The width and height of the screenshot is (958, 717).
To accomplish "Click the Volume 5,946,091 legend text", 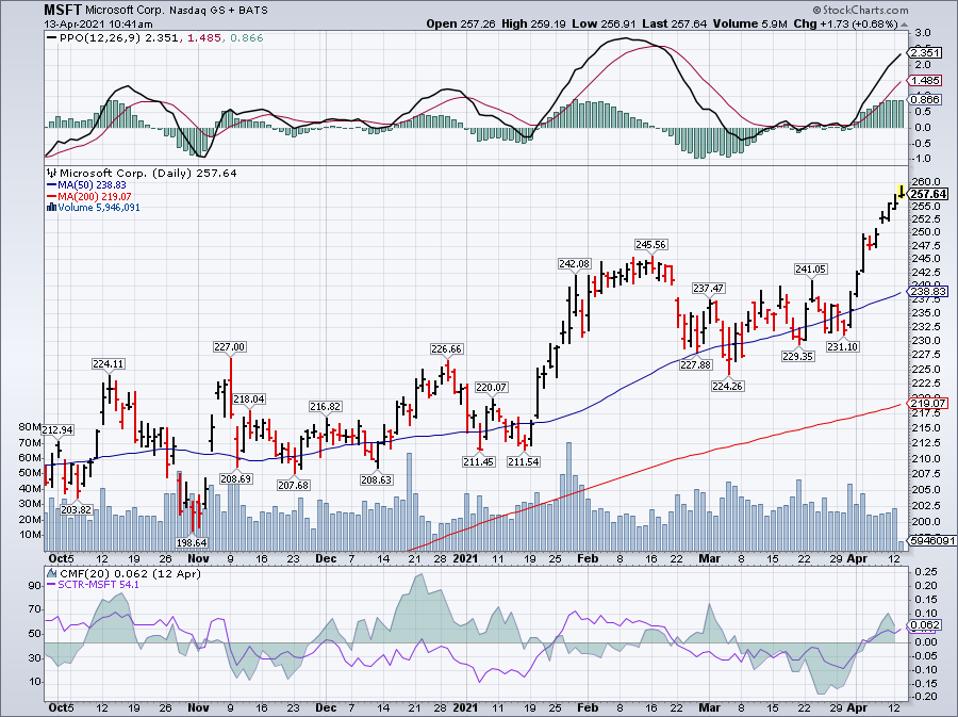I will (x=98, y=208).
